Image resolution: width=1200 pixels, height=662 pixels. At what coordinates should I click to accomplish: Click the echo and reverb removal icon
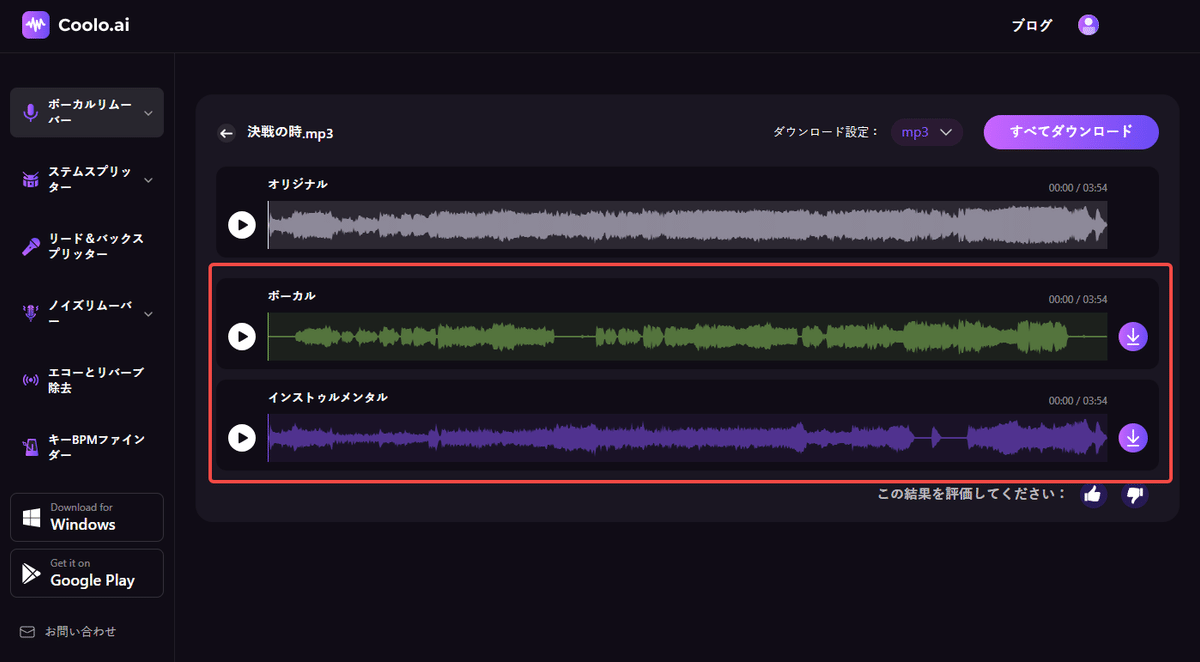(30, 380)
